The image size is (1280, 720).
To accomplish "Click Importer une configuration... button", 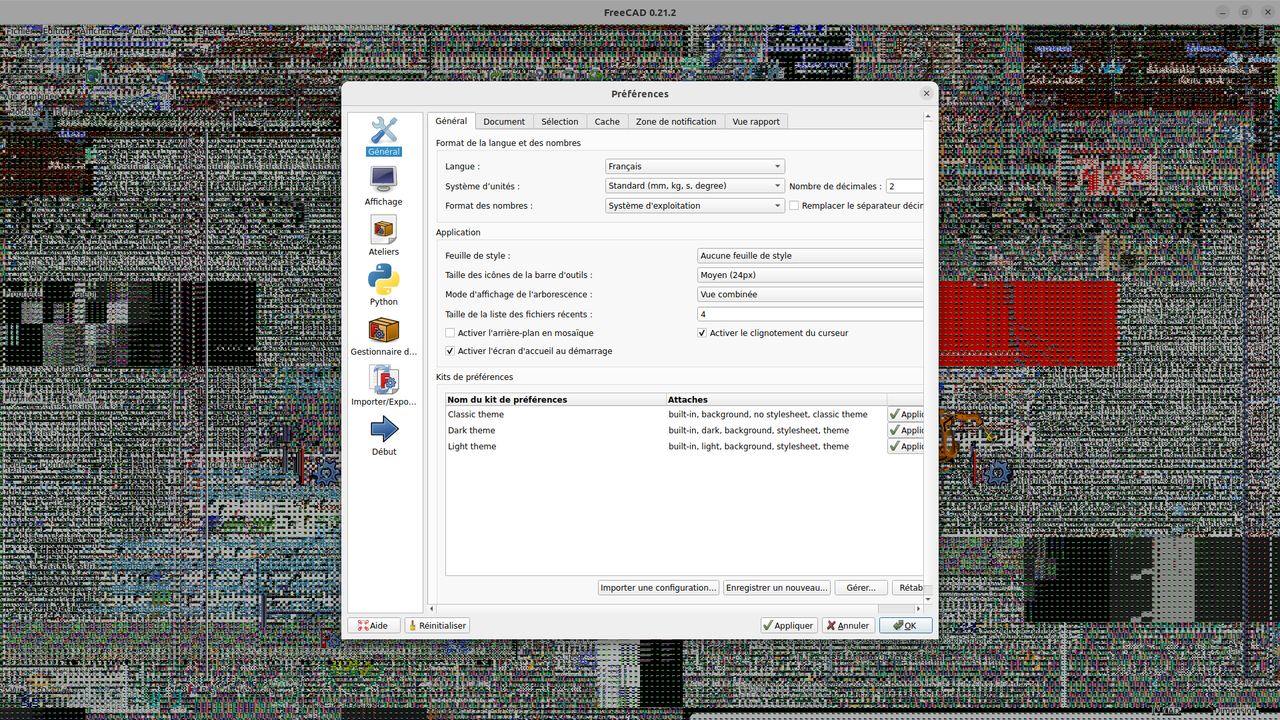I will 658,588.
